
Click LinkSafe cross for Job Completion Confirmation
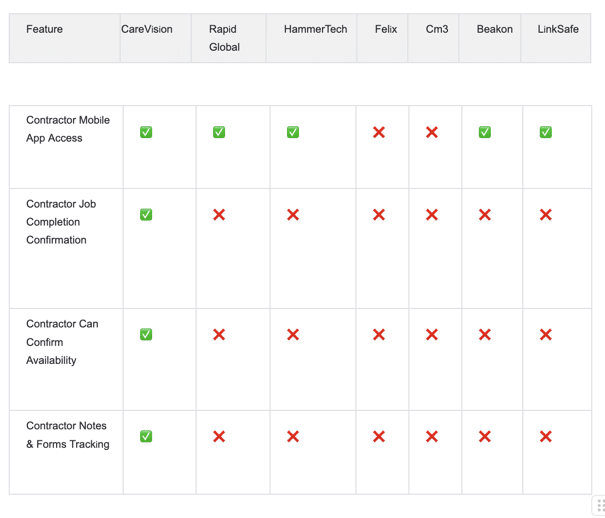point(546,215)
